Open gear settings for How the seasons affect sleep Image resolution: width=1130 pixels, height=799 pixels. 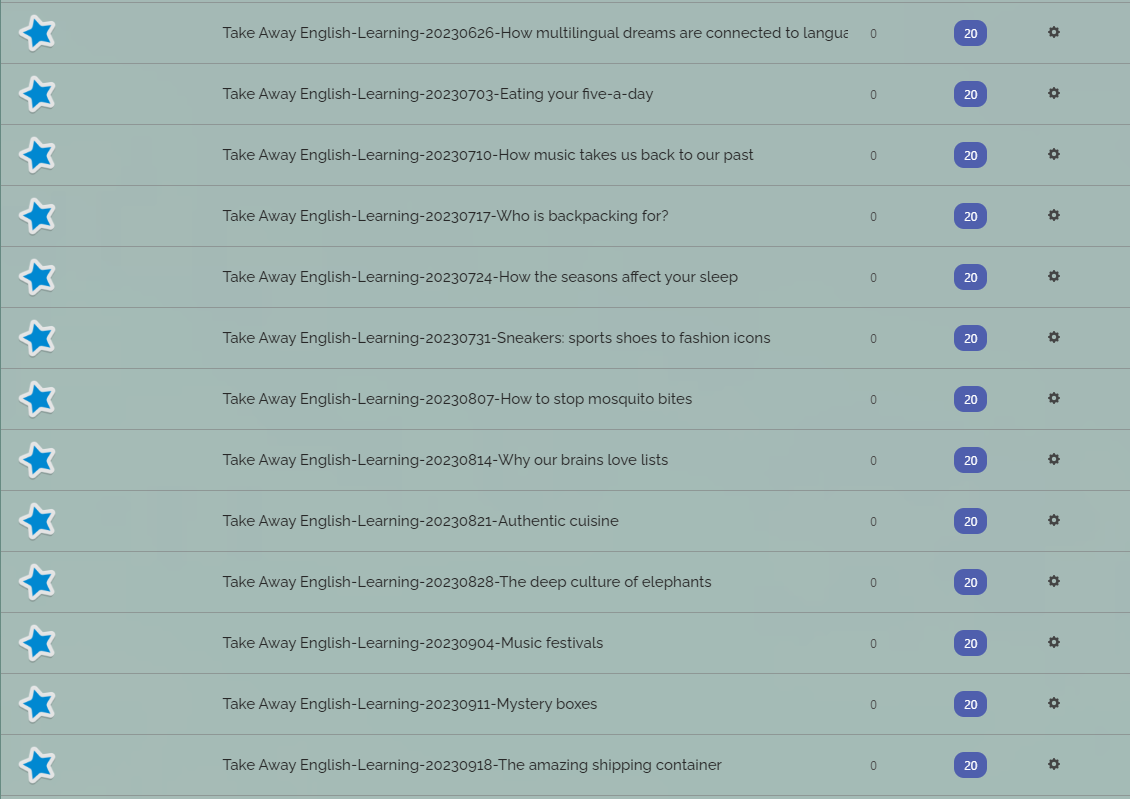[1054, 276]
